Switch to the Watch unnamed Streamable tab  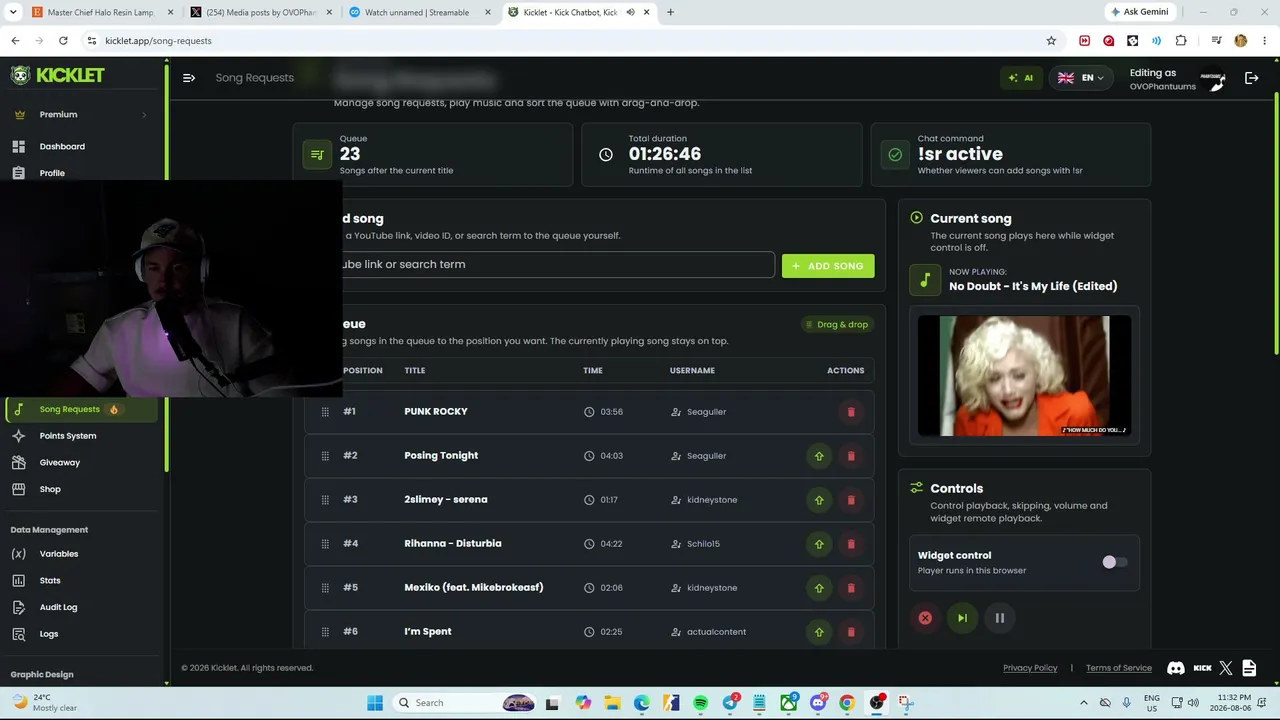[420, 13]
